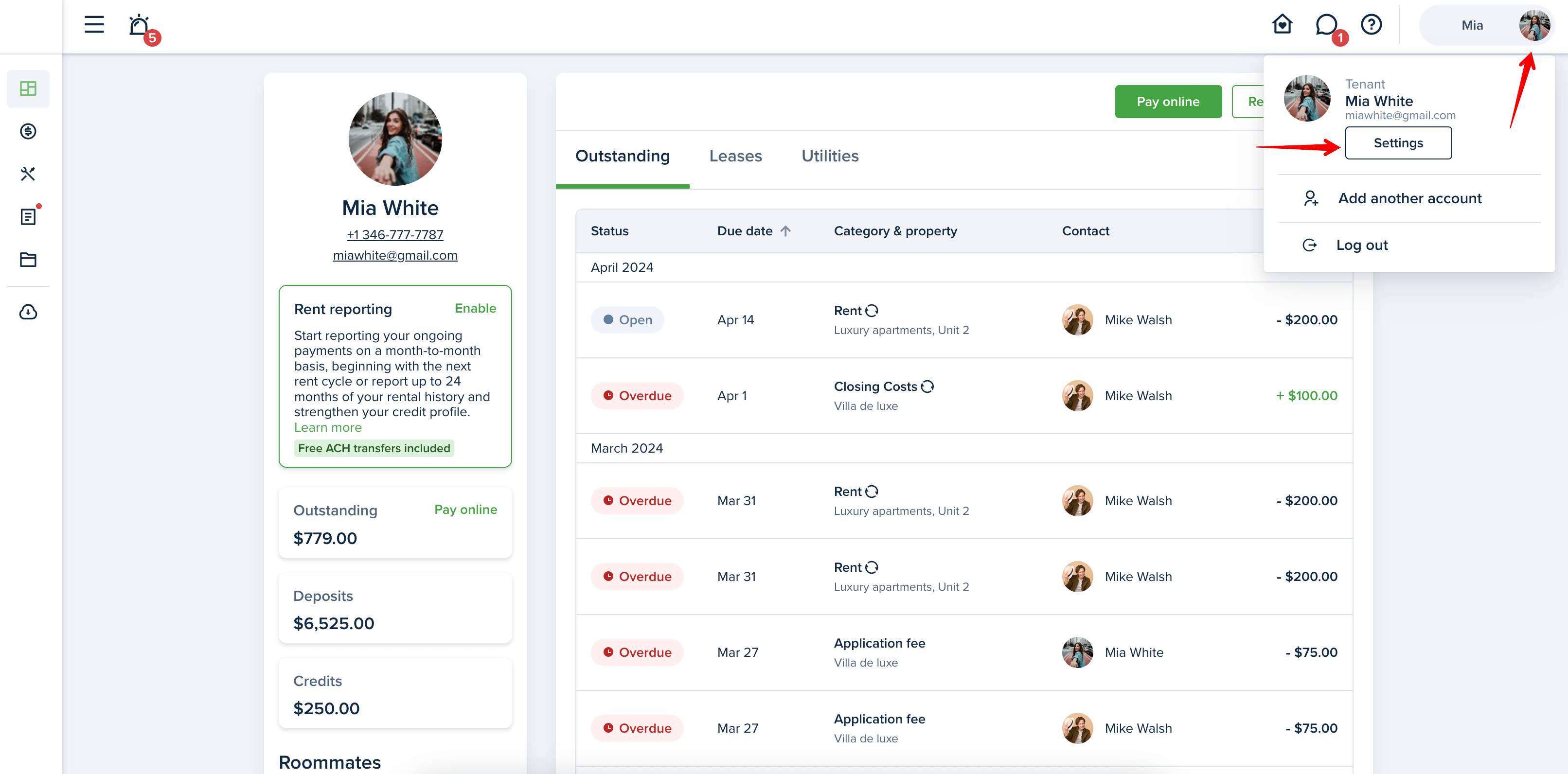Select the dashboard sidebar icon
Image resolution: width=1568 pixels, height=774 pixels.
[28, 89]
